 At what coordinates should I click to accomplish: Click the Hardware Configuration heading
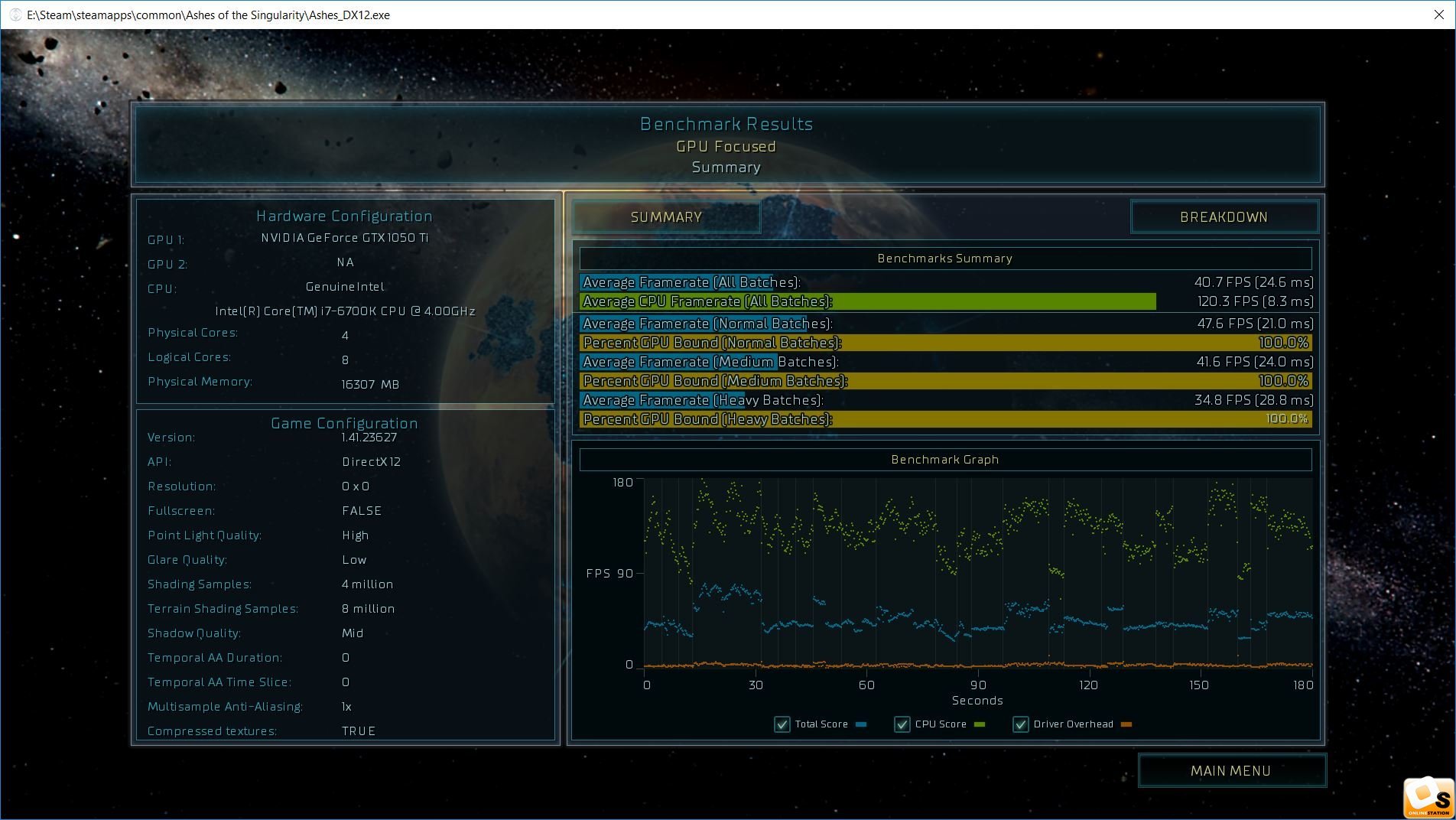pos(344,216)
